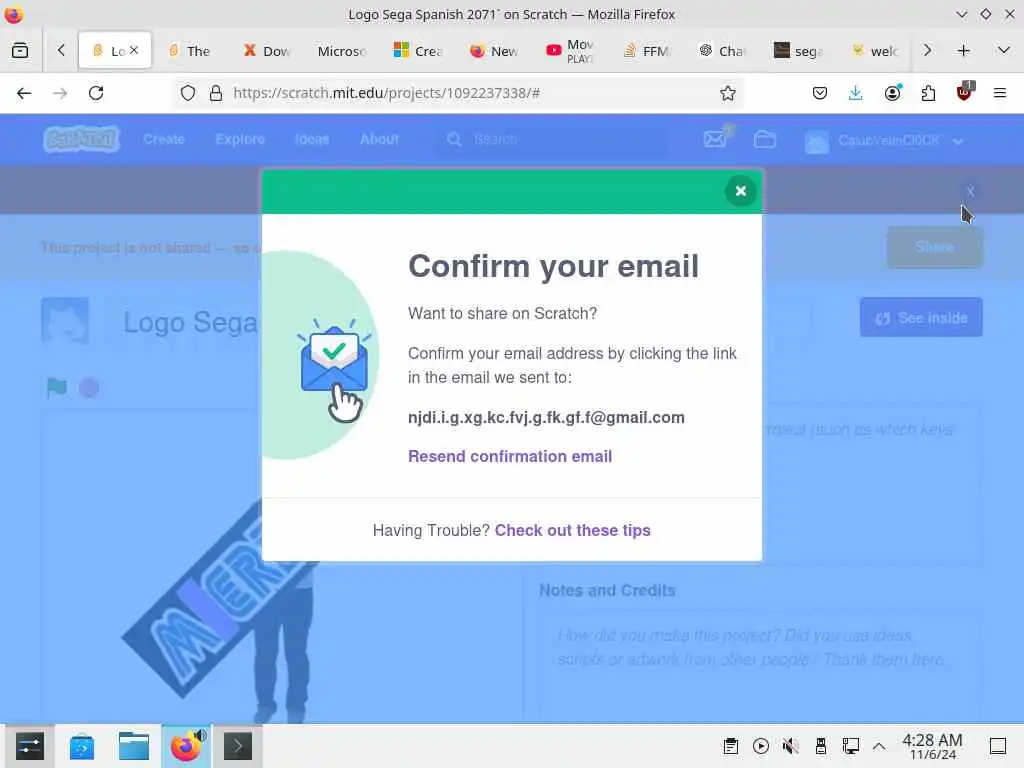Click the Notes and Credits text area
Screen dimensions: 1024x768
(x=759, y=666)
